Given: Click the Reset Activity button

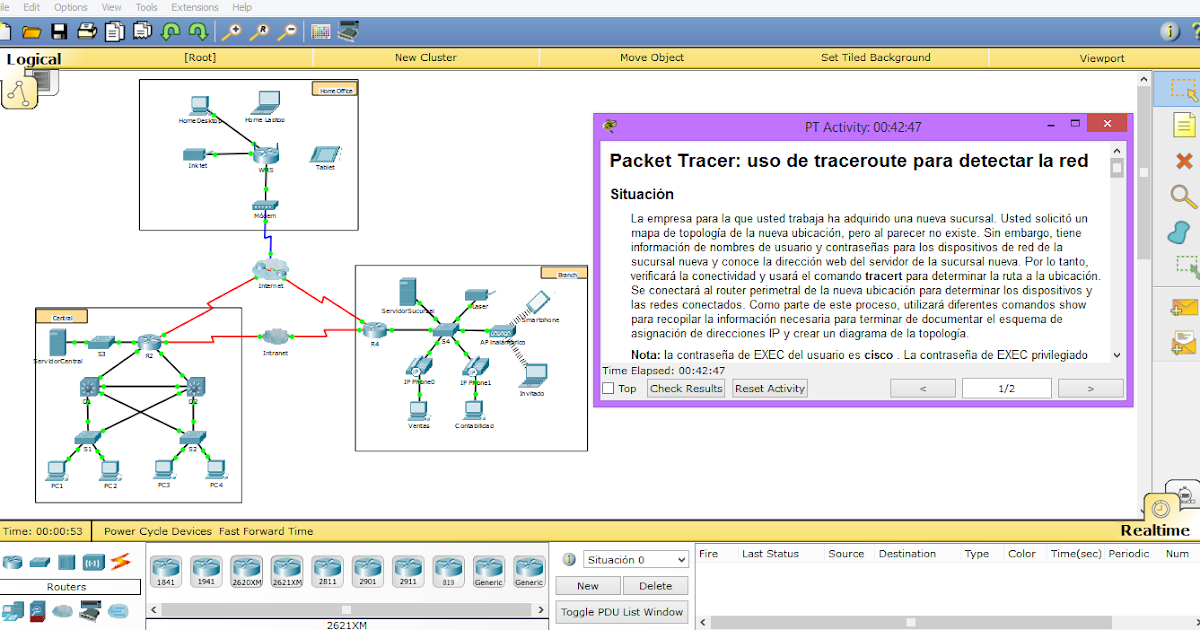Looking at the screenshot, I should (769, 388).
